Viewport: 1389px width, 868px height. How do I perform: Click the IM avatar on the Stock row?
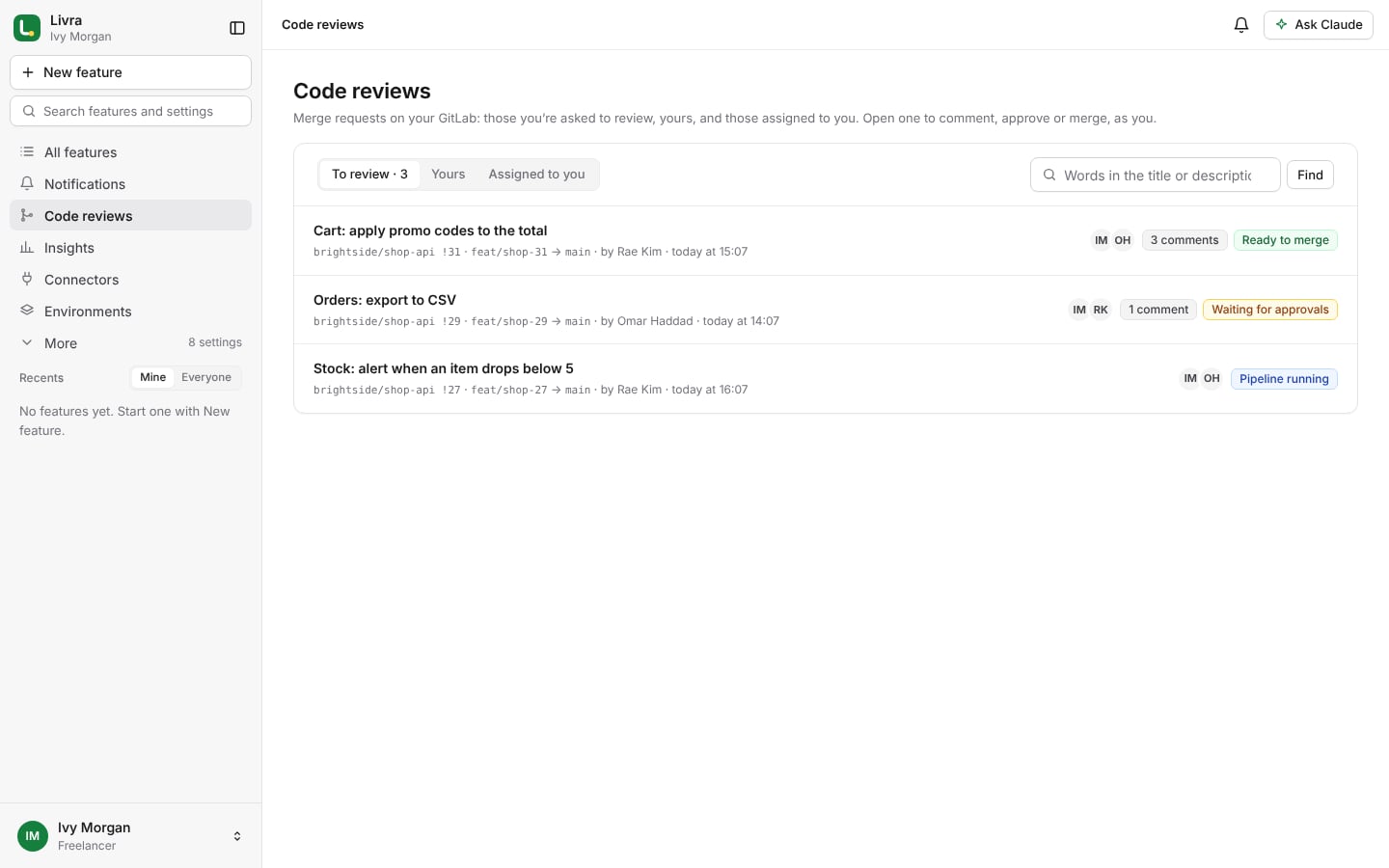coord(1190,379)
